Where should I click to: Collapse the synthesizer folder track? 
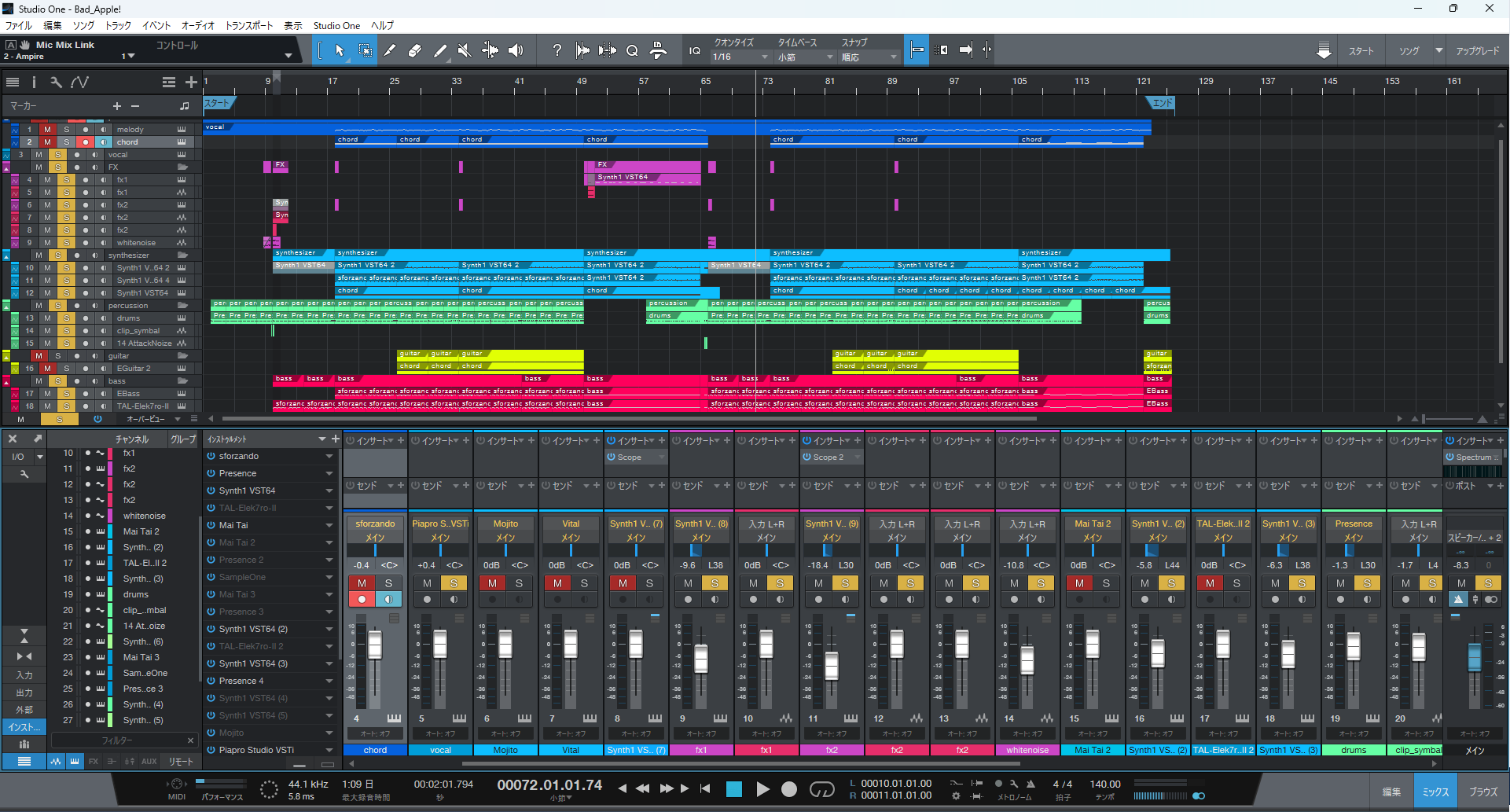6,255
